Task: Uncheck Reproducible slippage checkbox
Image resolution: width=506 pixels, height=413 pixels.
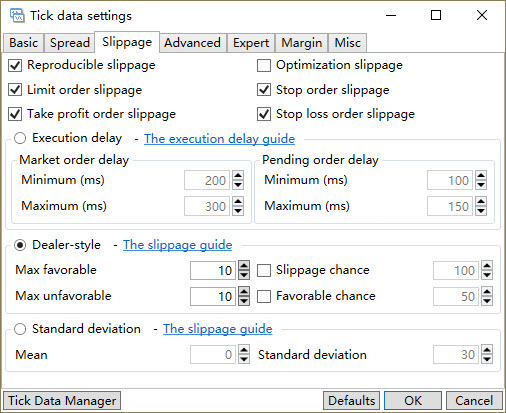Action: tap(15, 65)
